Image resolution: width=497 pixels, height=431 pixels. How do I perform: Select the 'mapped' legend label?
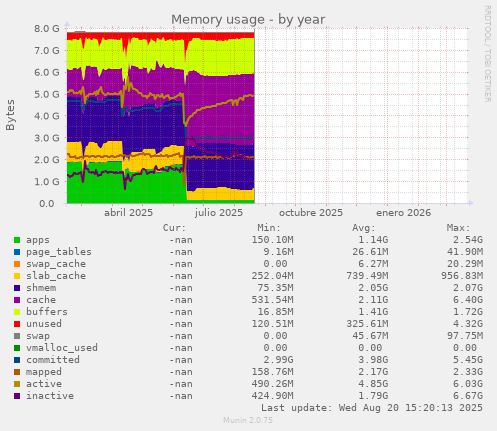coord(44,372)
